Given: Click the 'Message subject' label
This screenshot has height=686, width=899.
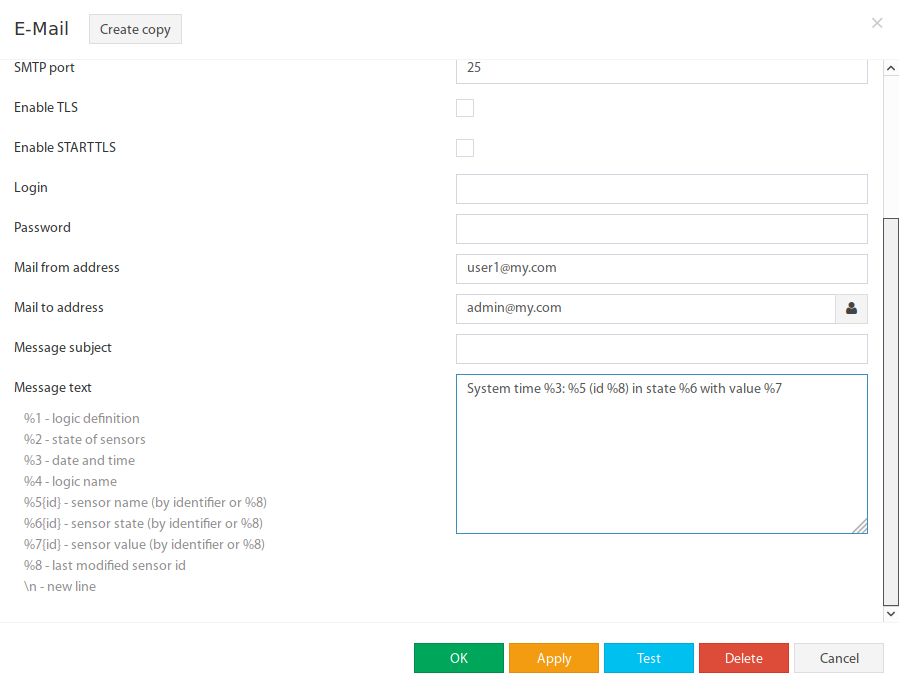Looking at the screenshot, I should (62, 348).
